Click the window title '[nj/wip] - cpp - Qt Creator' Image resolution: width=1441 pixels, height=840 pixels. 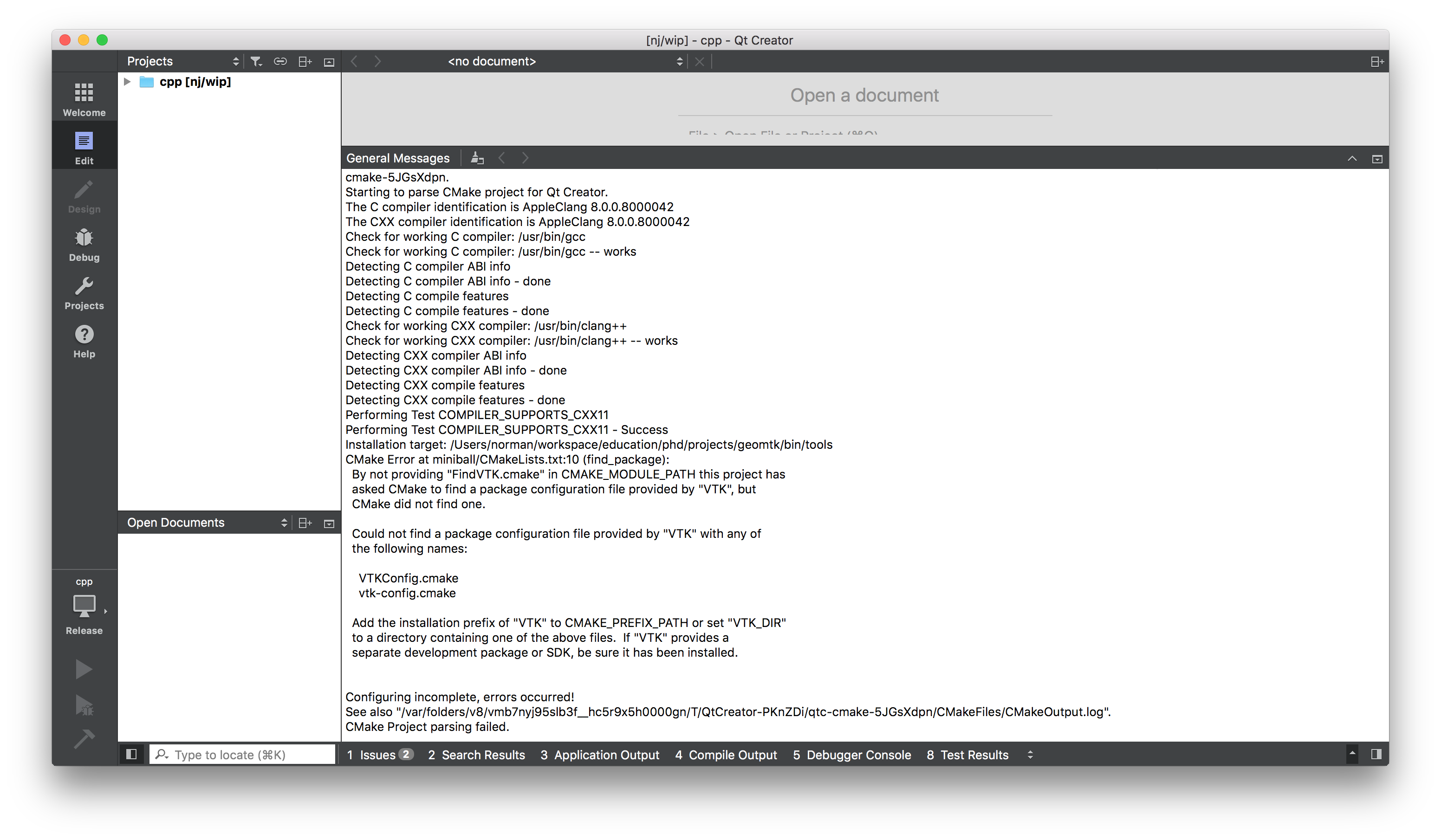click(720, 40)
